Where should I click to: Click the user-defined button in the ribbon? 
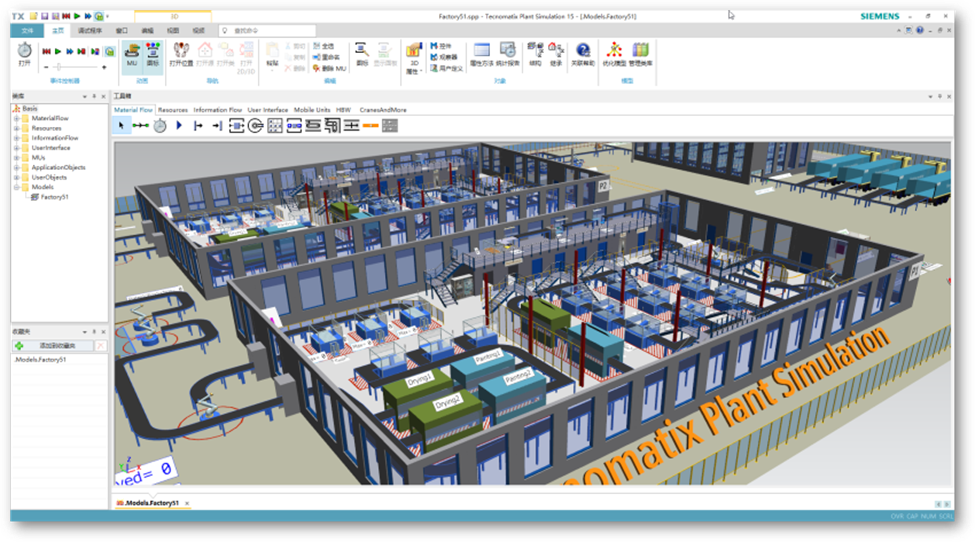(x=446, y=68)
